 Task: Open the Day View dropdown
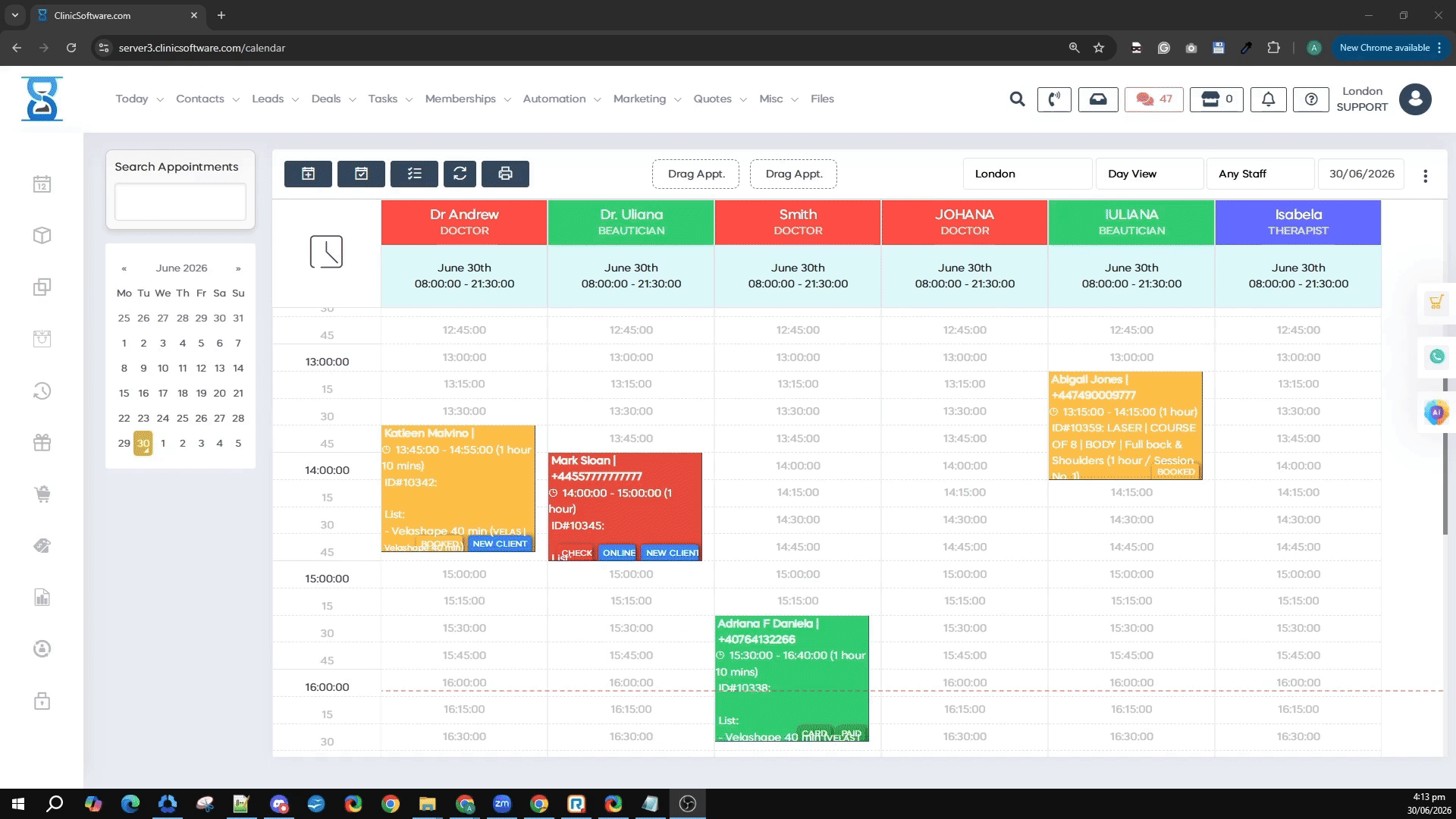[1150, 174]
